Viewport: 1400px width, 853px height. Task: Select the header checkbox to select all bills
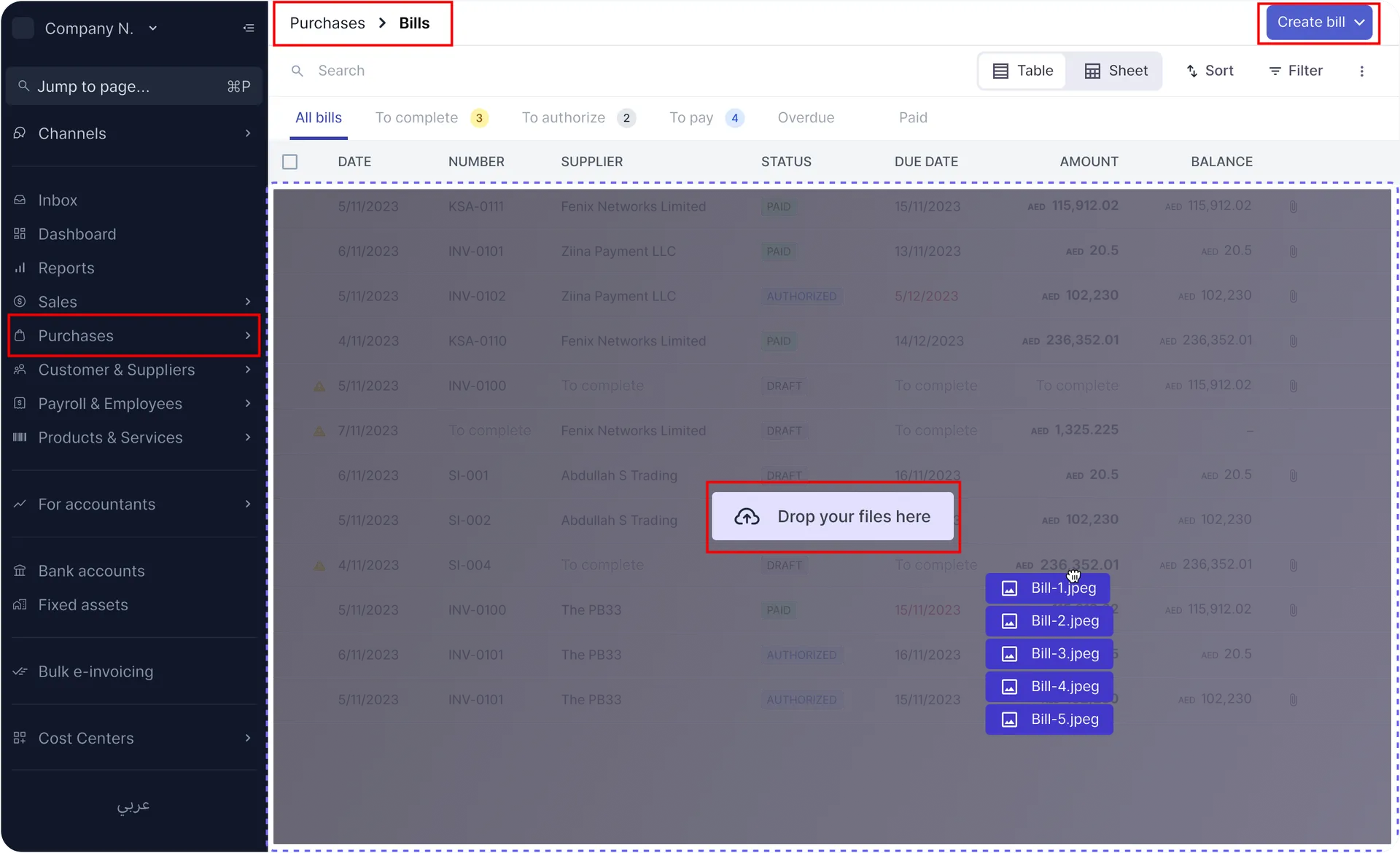(x=289, y=161)
